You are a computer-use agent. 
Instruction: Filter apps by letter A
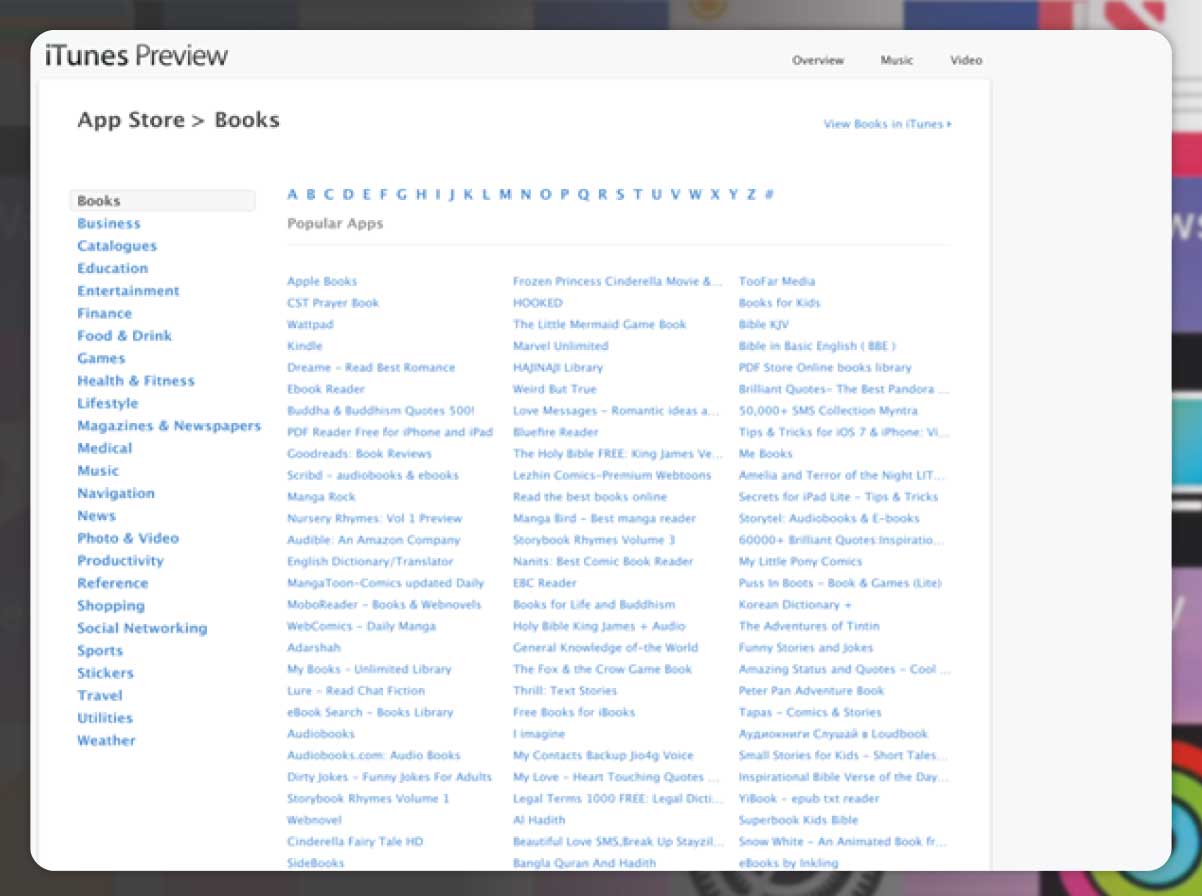[292, 195]
